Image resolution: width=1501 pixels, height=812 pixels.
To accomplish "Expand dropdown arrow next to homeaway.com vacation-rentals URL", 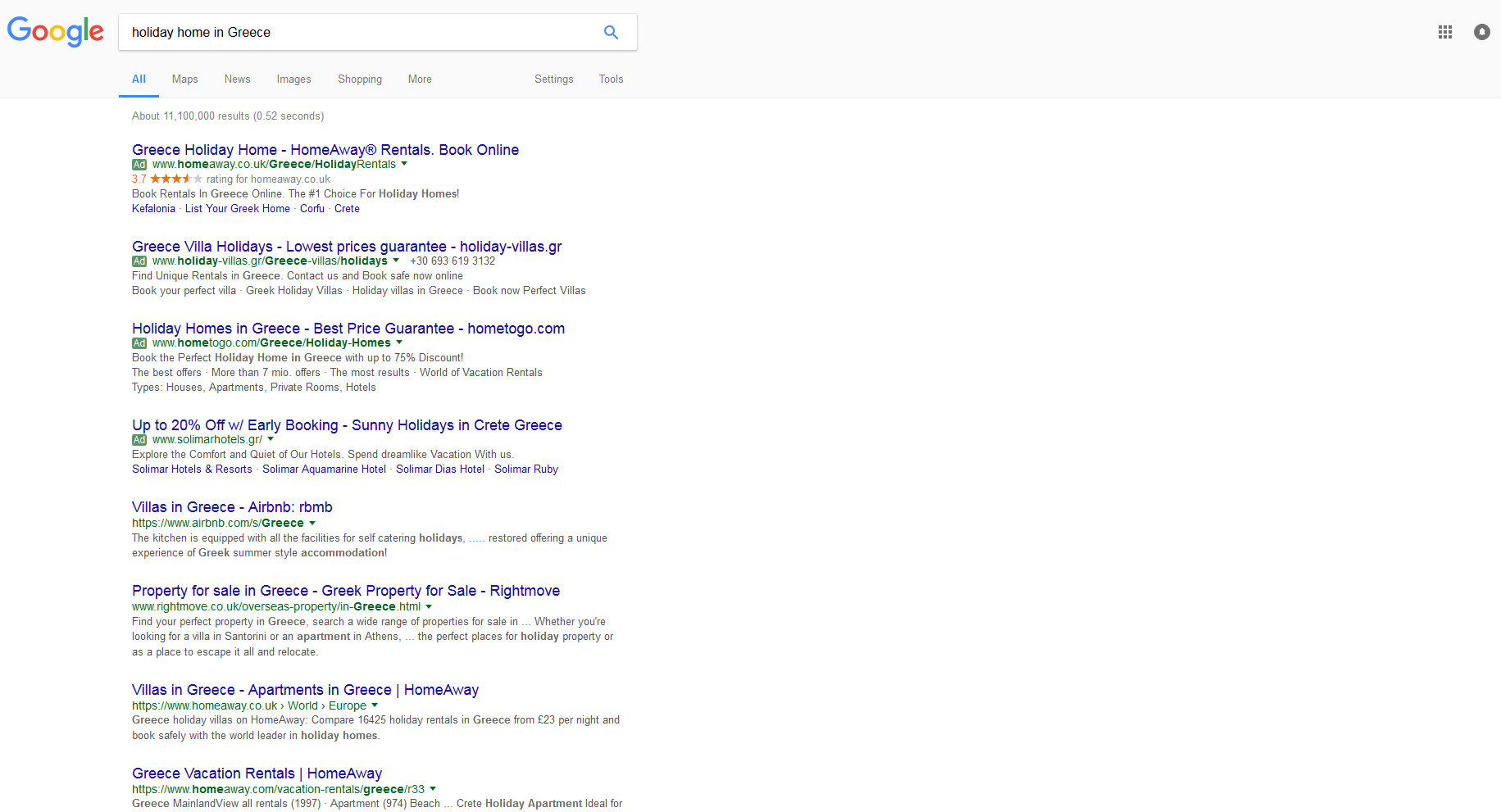I will (433, 789).
